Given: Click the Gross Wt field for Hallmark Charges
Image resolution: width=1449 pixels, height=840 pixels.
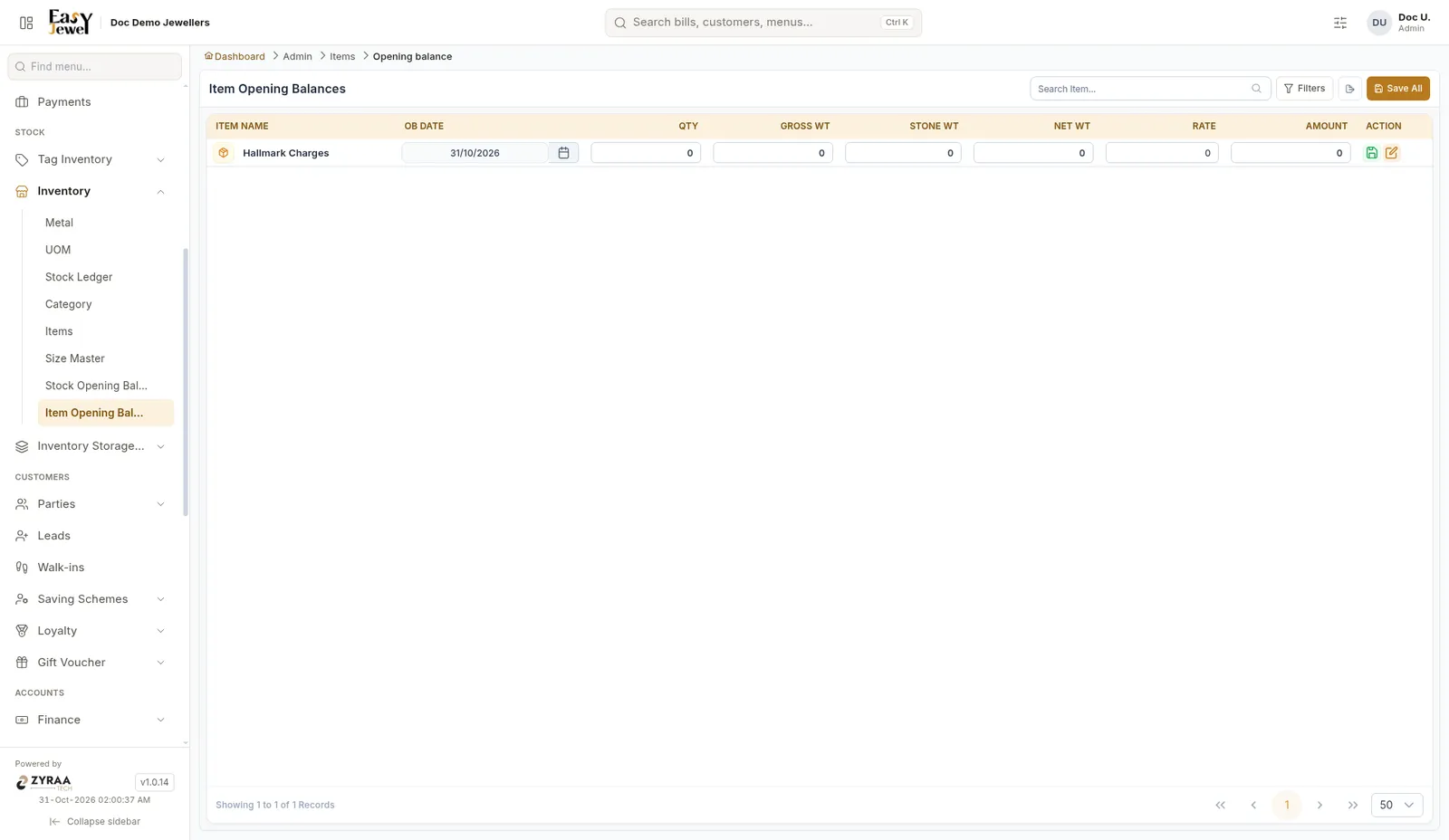Looking at the screenshot, I should tap(772, 153).
